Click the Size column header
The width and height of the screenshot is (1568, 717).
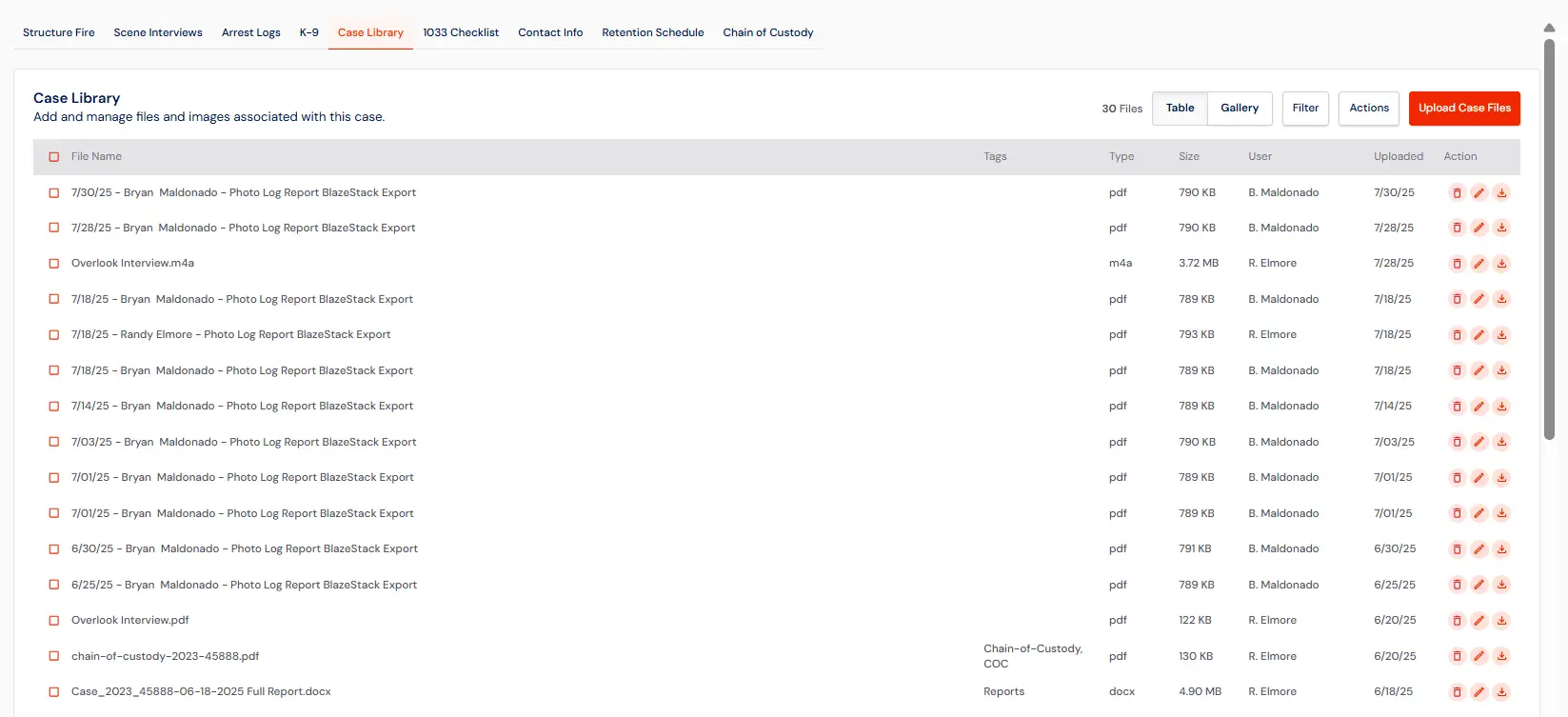point(1189,157)
